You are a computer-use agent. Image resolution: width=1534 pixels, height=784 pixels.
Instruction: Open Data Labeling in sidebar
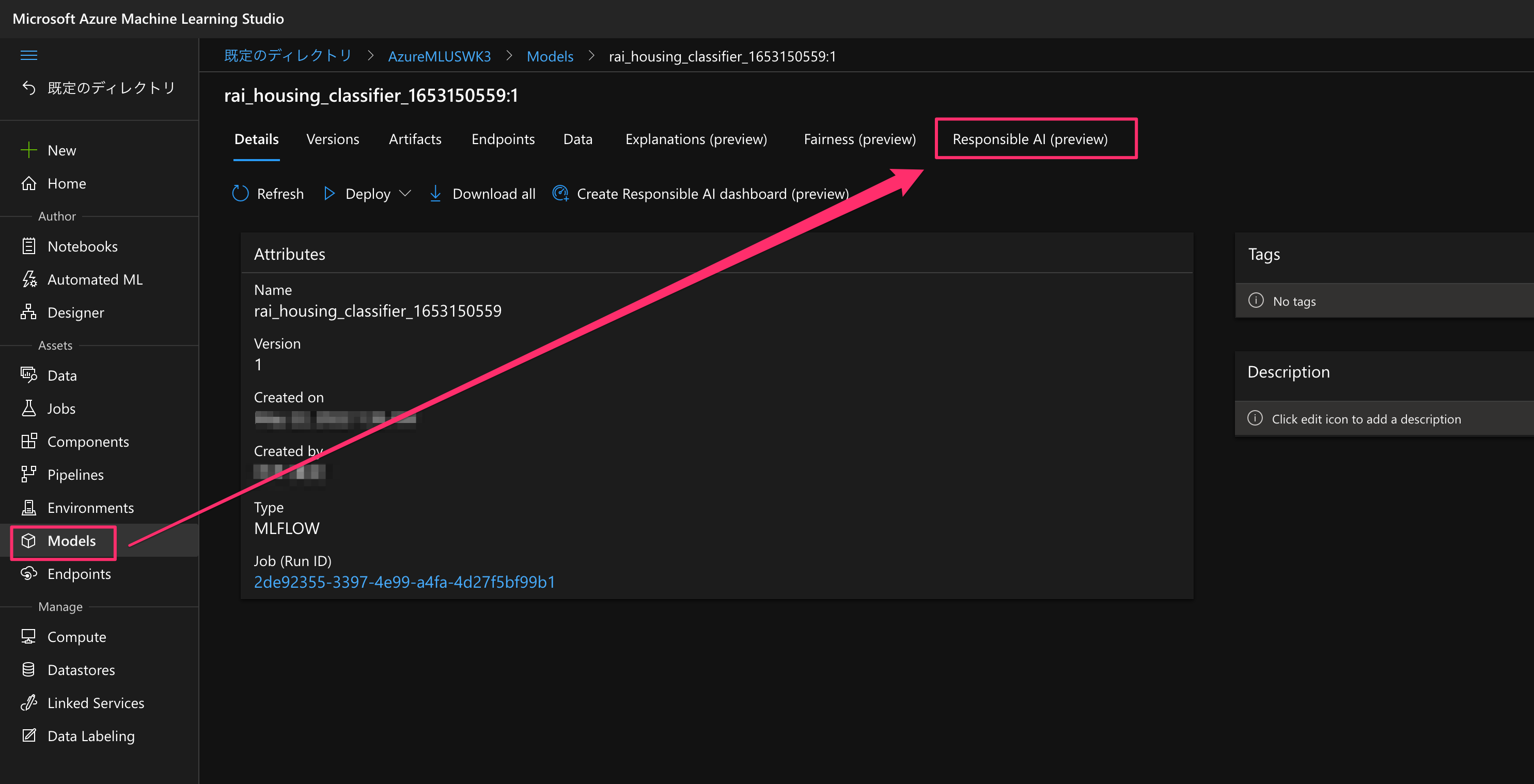(x=90, y=736)
